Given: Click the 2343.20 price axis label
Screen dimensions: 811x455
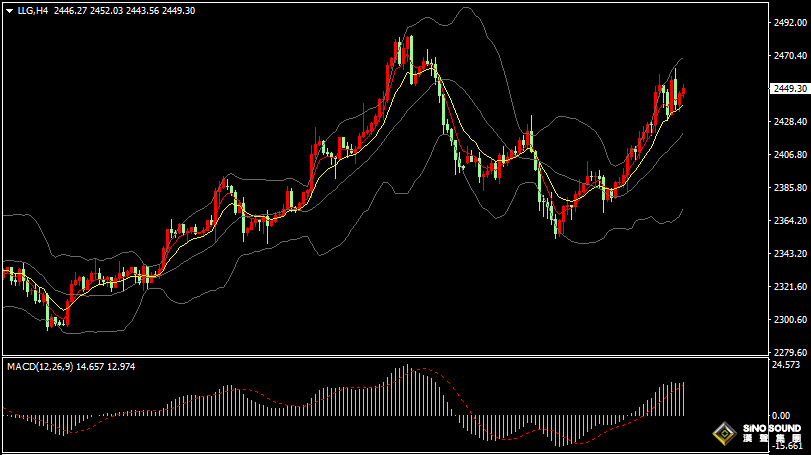Looking at the screenshot, I should [x=789, y=254].
